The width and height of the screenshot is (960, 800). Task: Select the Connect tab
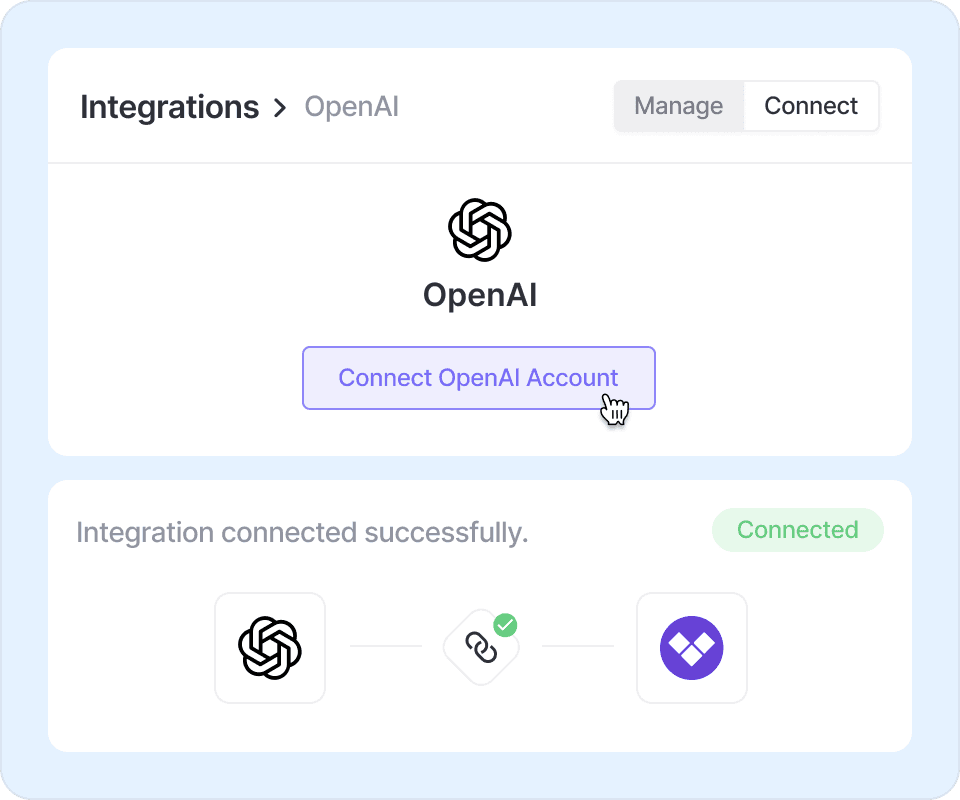coord(811,106)
